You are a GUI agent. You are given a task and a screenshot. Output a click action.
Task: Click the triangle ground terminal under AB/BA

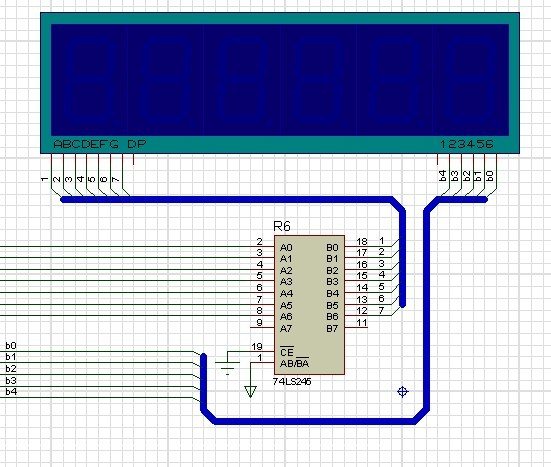click(x=251, y=391)
